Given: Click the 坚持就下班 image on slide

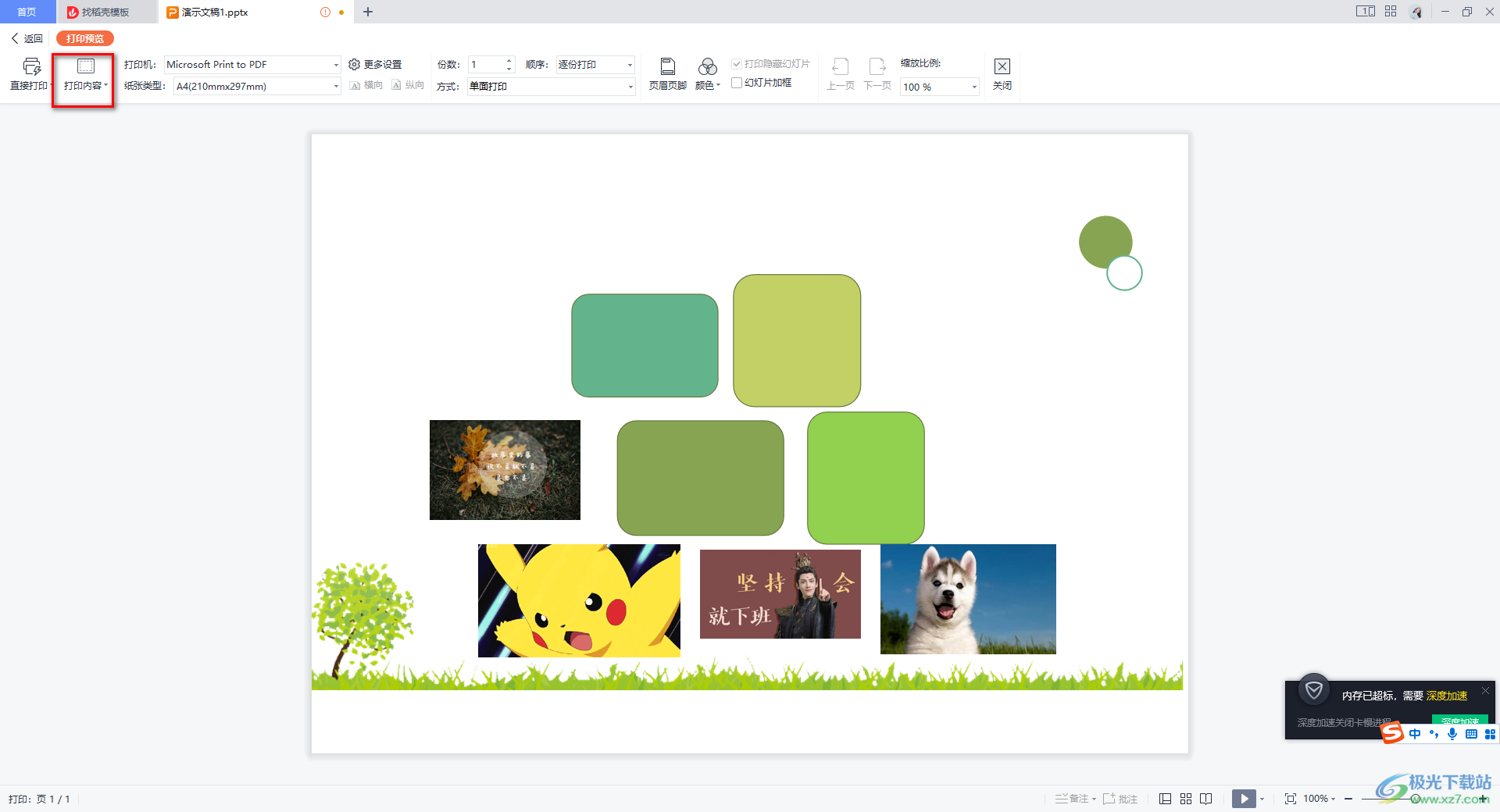Looking at the screenshot, I should click(x=780, y=594).
